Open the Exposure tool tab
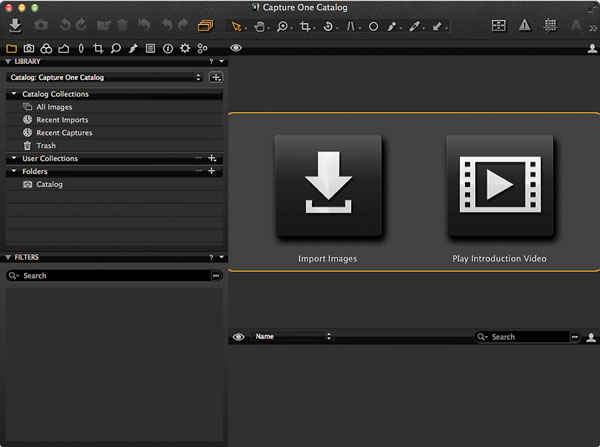Viewport: 600px width, 447px height. pyautogui.click(x=64, y=49)
